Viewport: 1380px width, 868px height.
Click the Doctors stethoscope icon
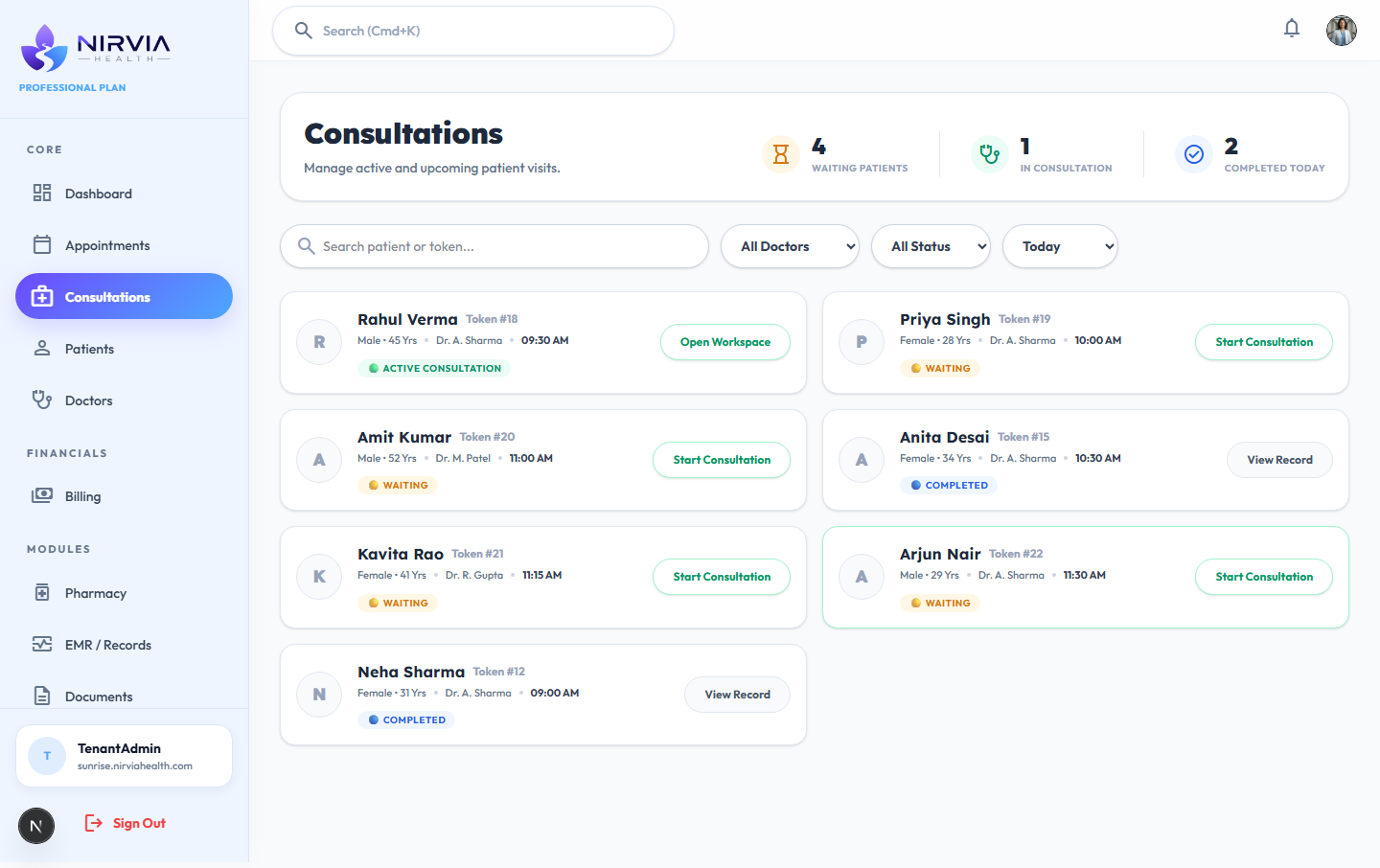(42, 400)
